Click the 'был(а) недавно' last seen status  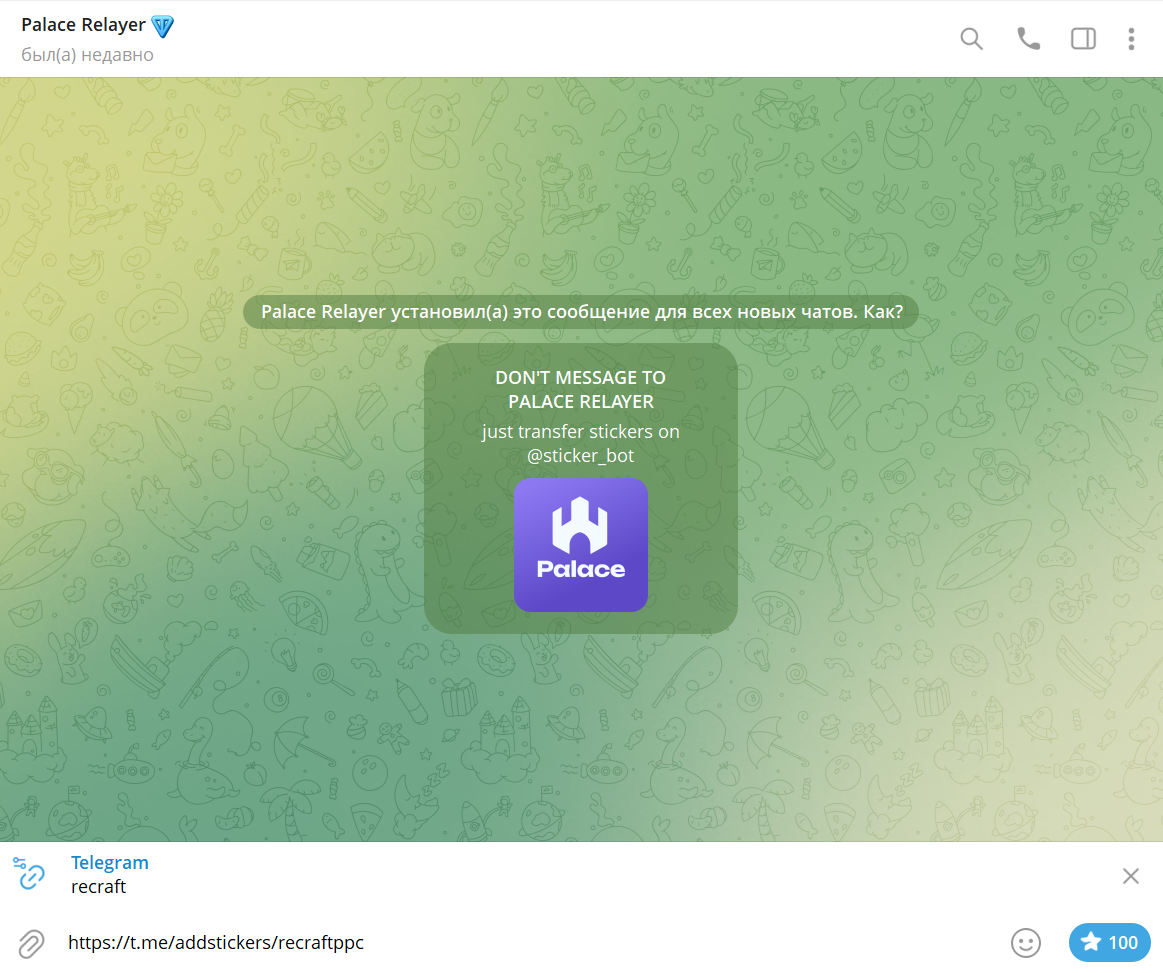pos(88,55)
